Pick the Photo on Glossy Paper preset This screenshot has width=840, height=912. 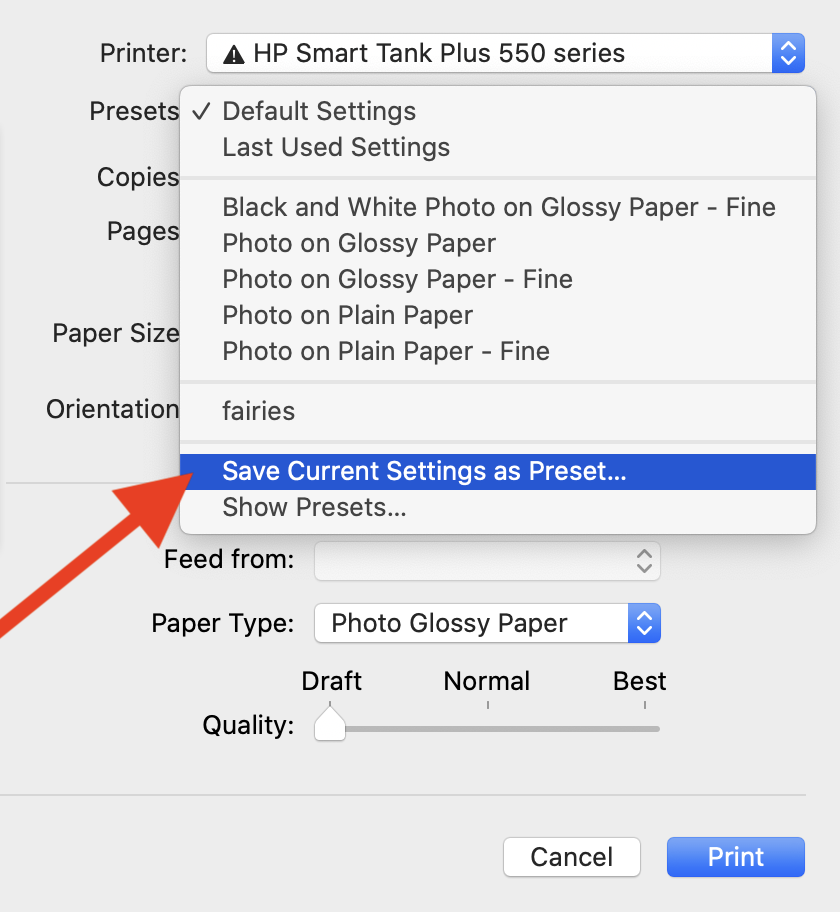(359, 243)
